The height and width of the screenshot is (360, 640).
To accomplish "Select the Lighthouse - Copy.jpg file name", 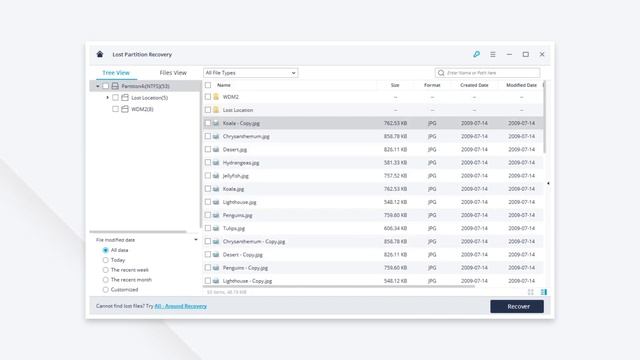I will (247, 281).
